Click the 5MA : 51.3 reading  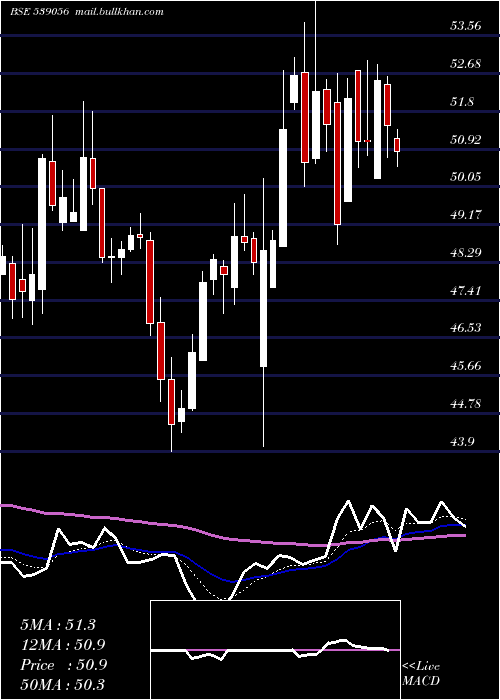pos(58,625)
